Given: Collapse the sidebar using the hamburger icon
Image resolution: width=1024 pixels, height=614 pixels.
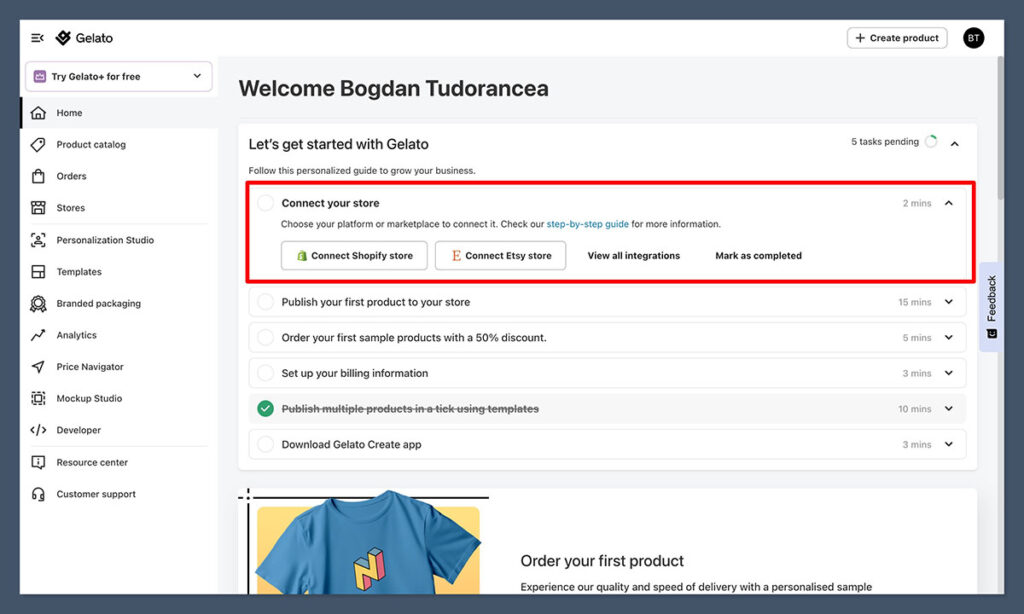Looking at the screenshot, I should pyautogui.click(x=37, y=38).
